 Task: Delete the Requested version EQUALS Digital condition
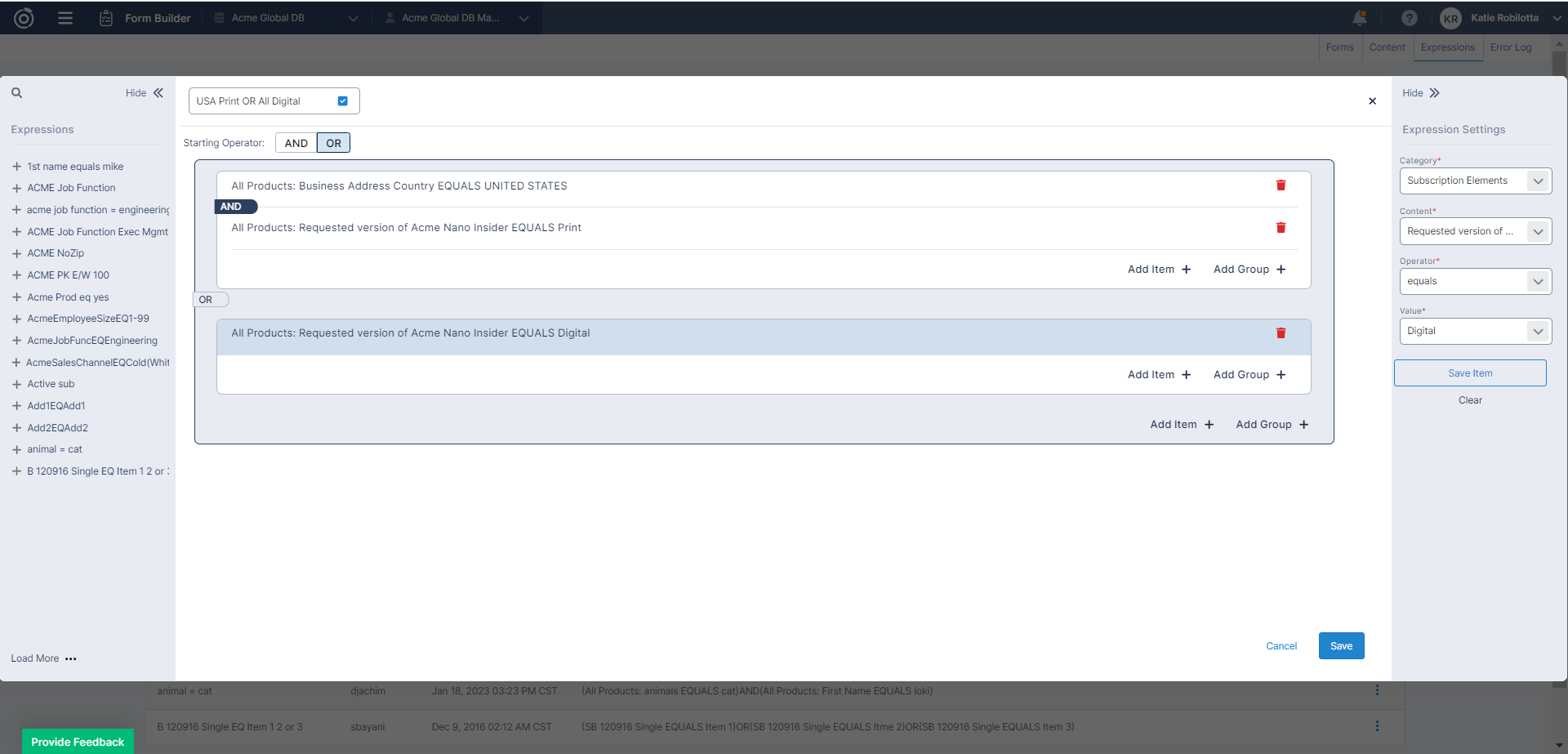[1281, 333]
